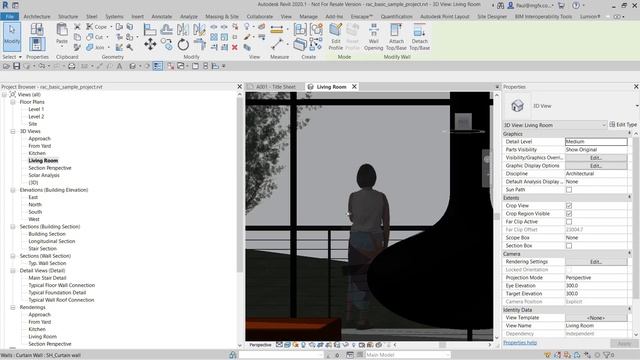Select the Modify tool
The width and height of the screenshot is (640, 360).
[x=12, y=36]
